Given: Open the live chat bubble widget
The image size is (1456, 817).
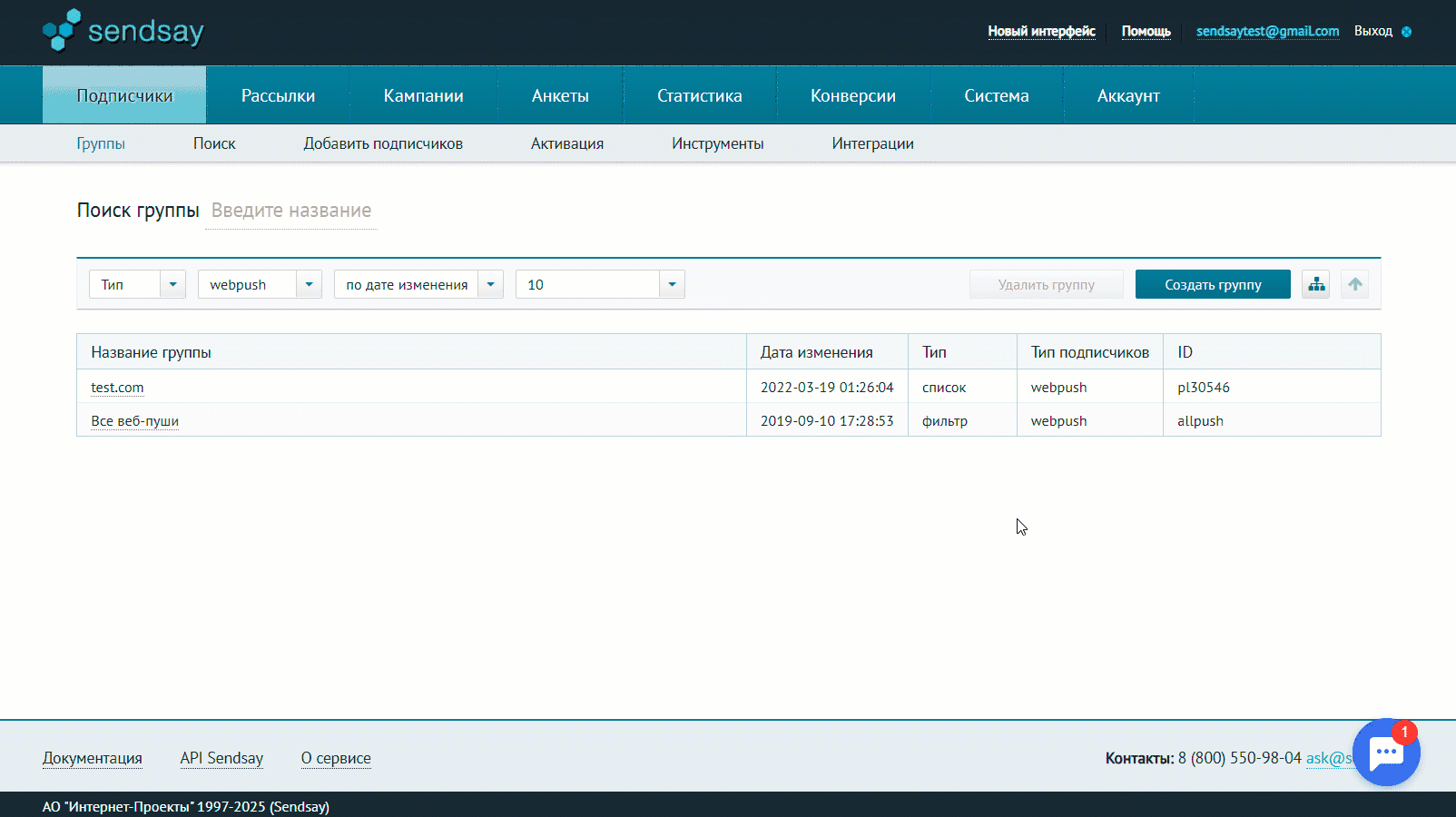Looking at the screenshot, I should 1385,753.
